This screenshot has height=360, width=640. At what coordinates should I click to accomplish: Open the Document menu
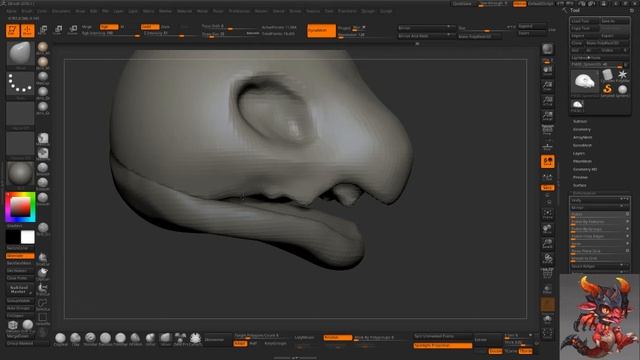point(61,11)
